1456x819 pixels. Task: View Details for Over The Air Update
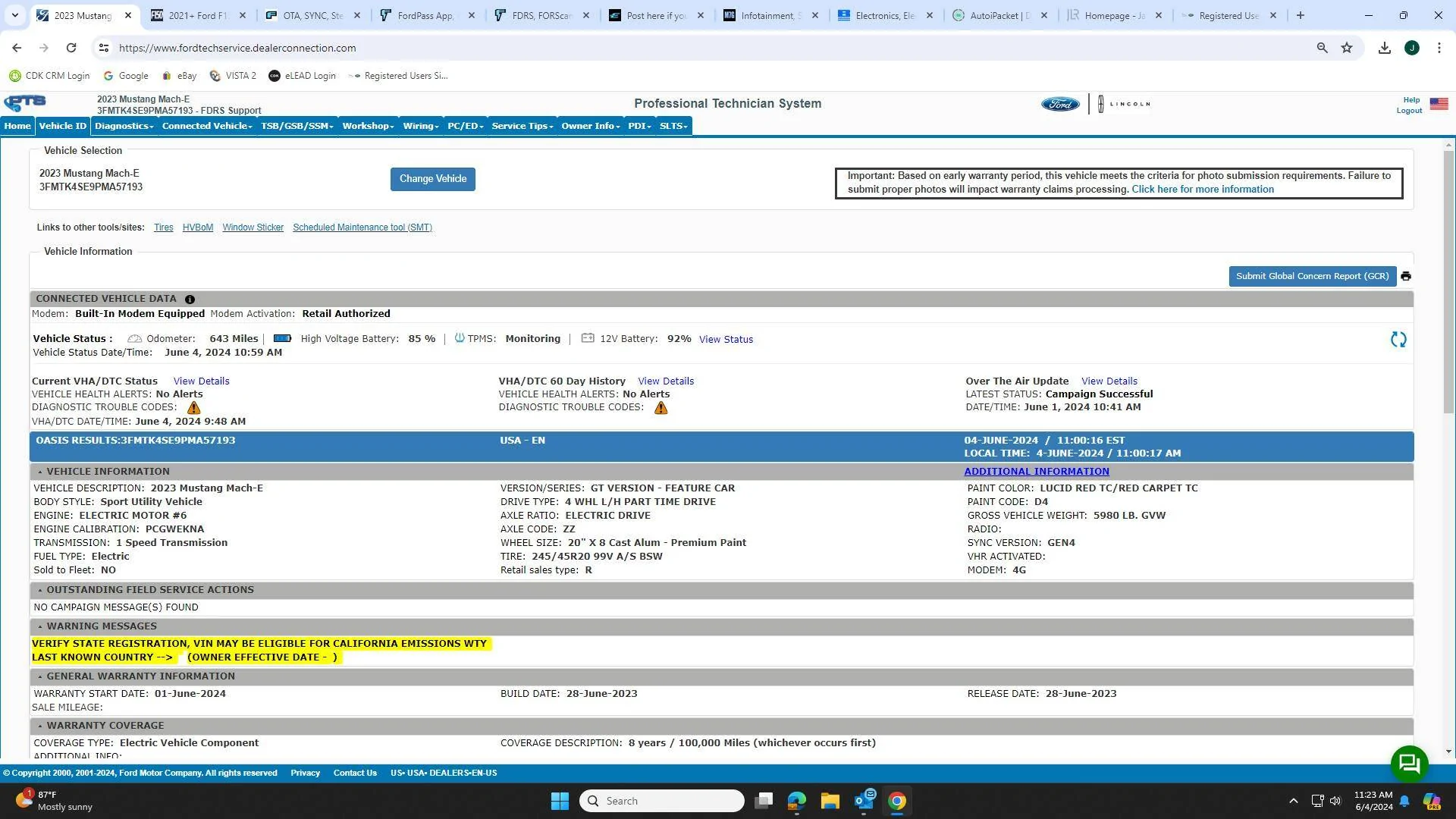[x=1109, y=381]
